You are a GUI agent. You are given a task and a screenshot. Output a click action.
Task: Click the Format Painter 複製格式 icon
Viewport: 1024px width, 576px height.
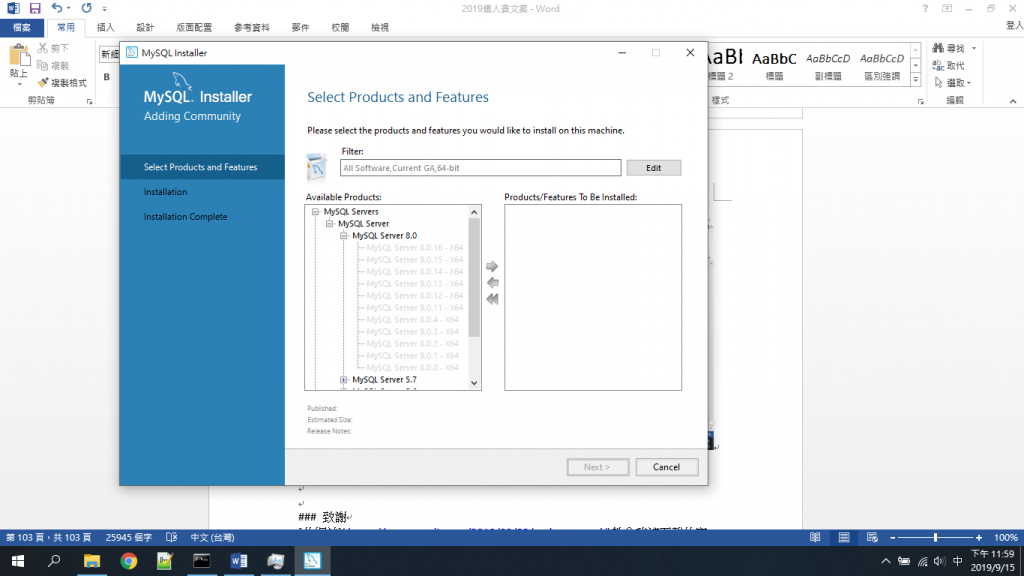tap(42, 83)
